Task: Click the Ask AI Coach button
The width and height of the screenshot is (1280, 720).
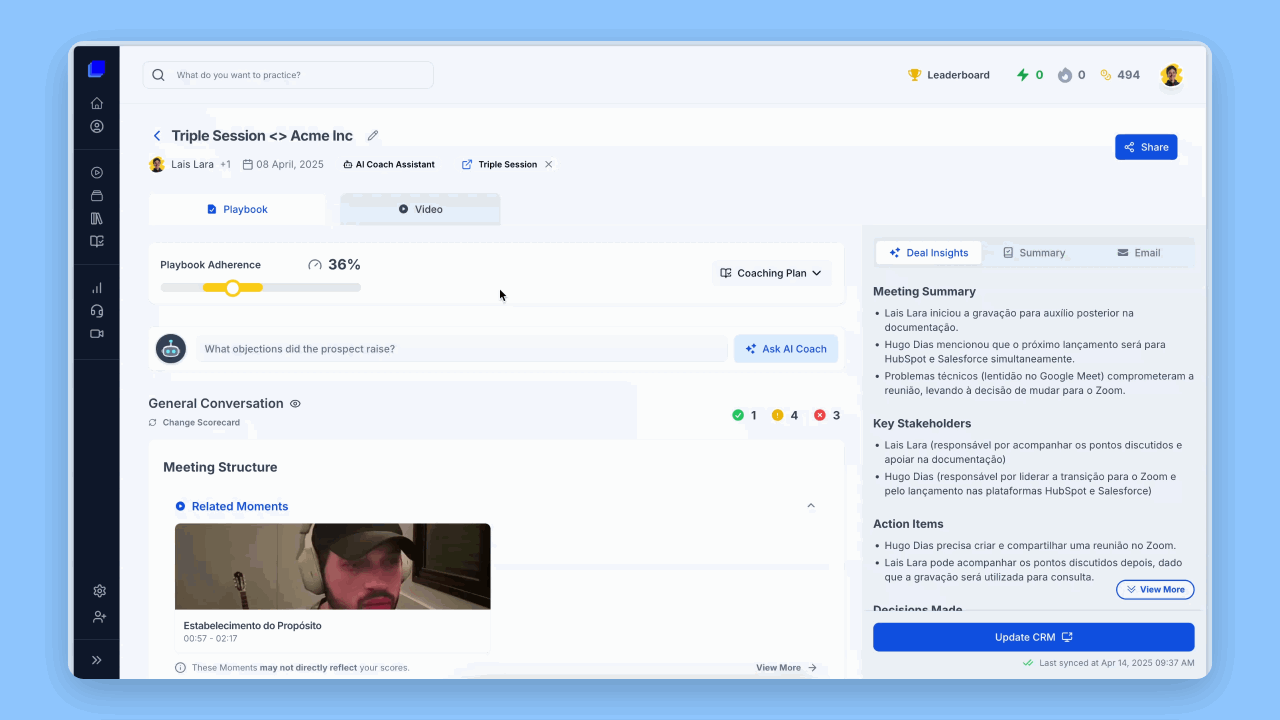Action: 786,349
